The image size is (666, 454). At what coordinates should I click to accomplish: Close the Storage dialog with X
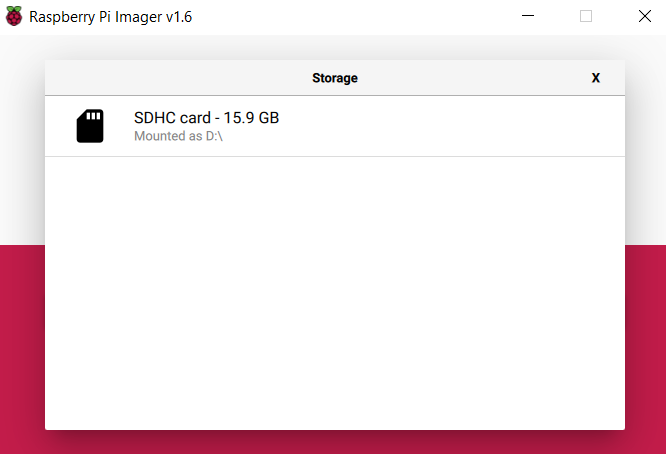coord(596,78)
